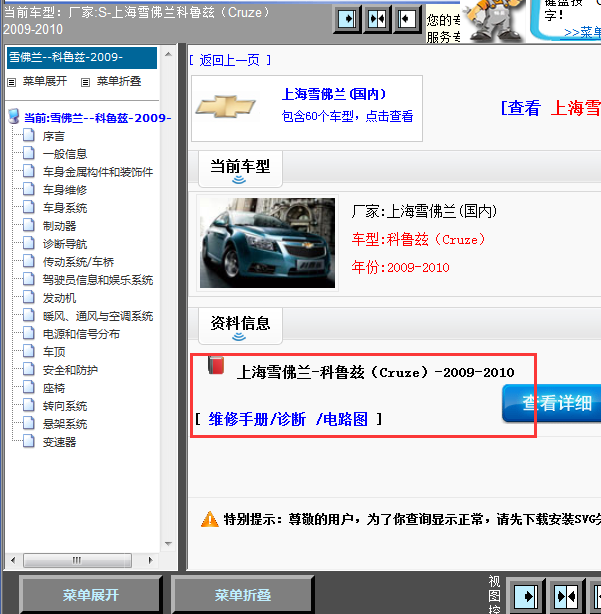601x614 pixels.
Task: Click the 返回上一页 link
Action: click(x=229, y=60)
